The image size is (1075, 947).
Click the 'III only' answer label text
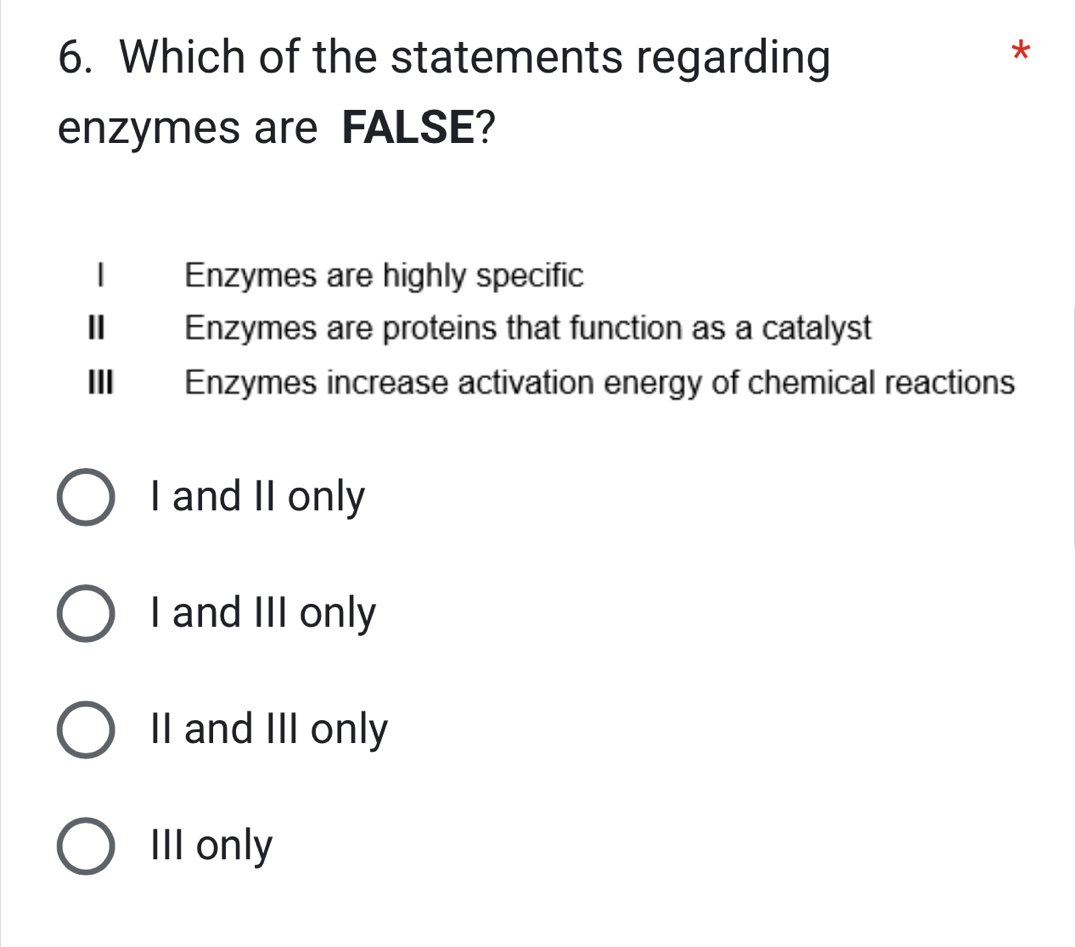[x=210, y=845]
